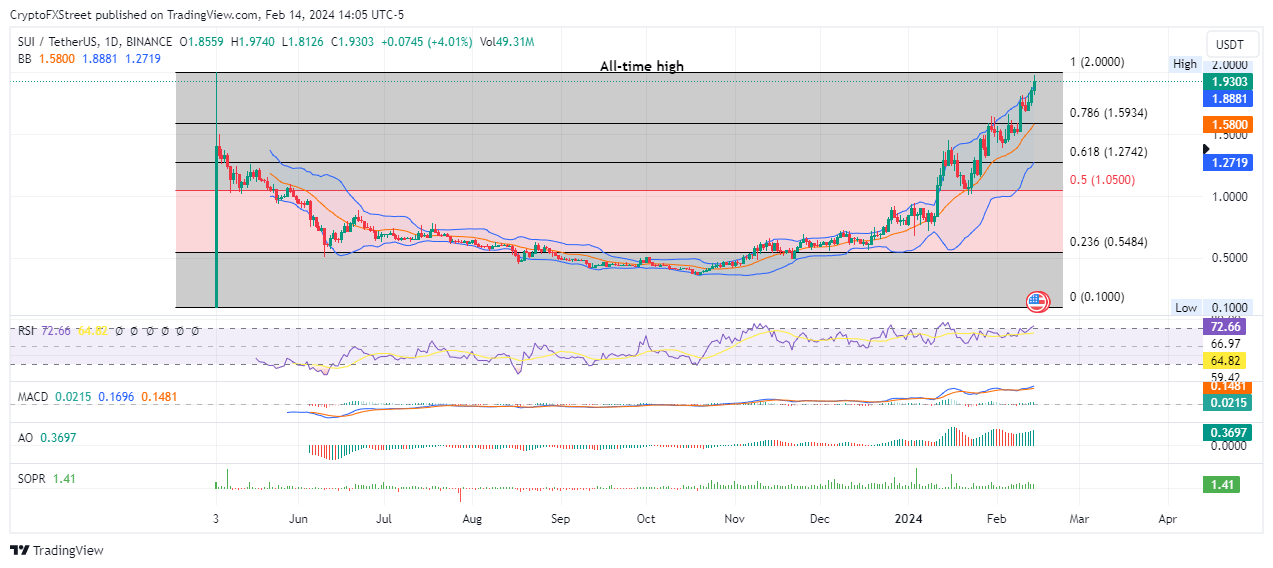The width and height of the screenshot is (1273, 568).
Task: Click the black arrow marker on price scale
Action: pyautogui.click(x=1207, y=149)
